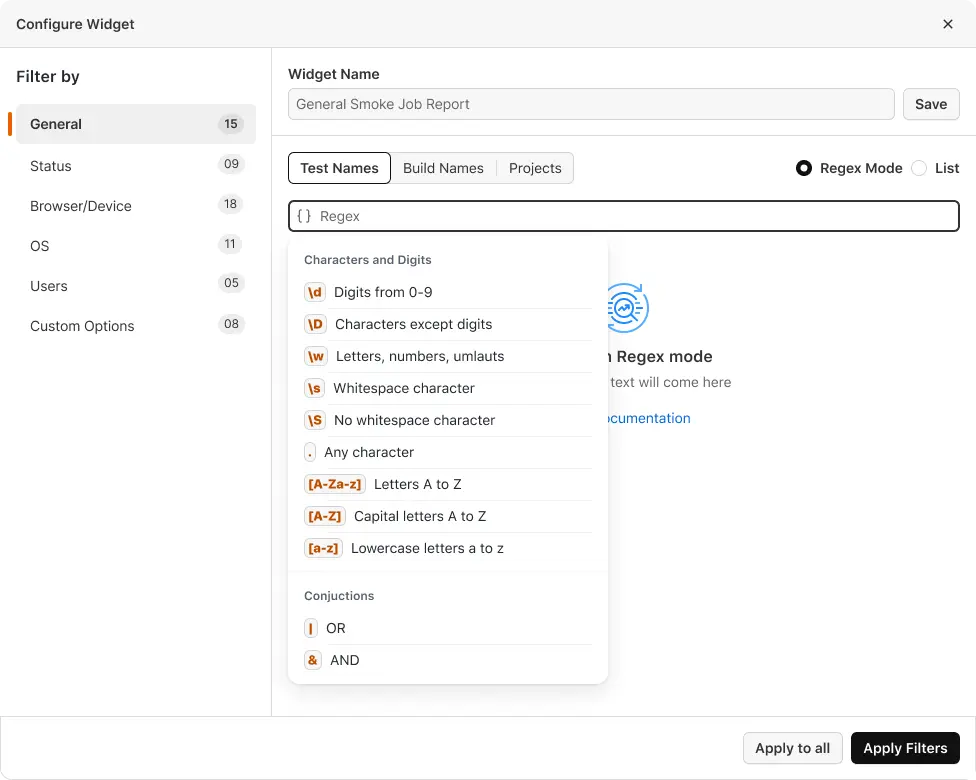Close the Configure Widget dialog
The width and height of the screenshot is (976, 780).
[x=948, y=24]
